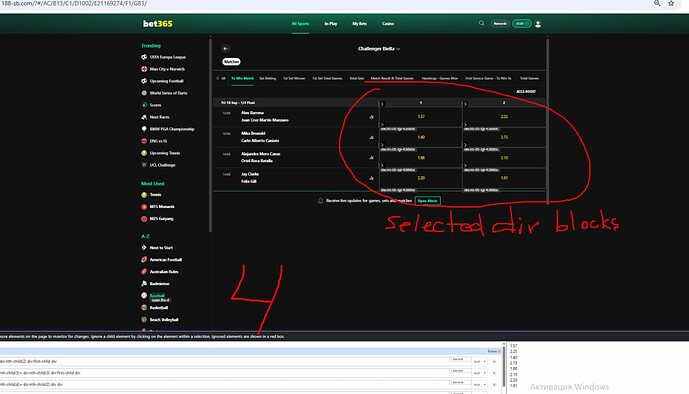Click Tennis icon under Most Used
689x394 pixels.
pos(144,195)
